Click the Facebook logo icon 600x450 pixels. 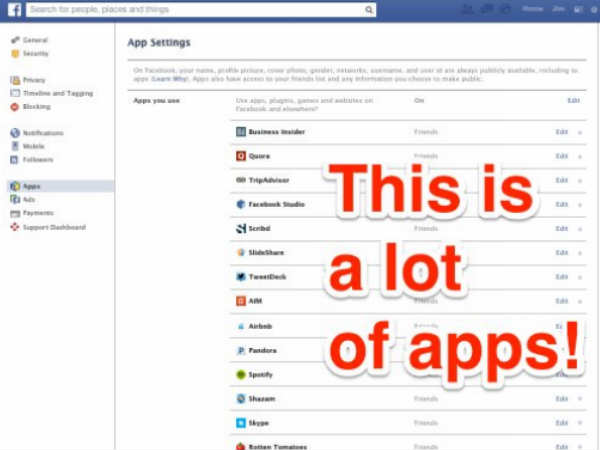(x=14, y=10)
